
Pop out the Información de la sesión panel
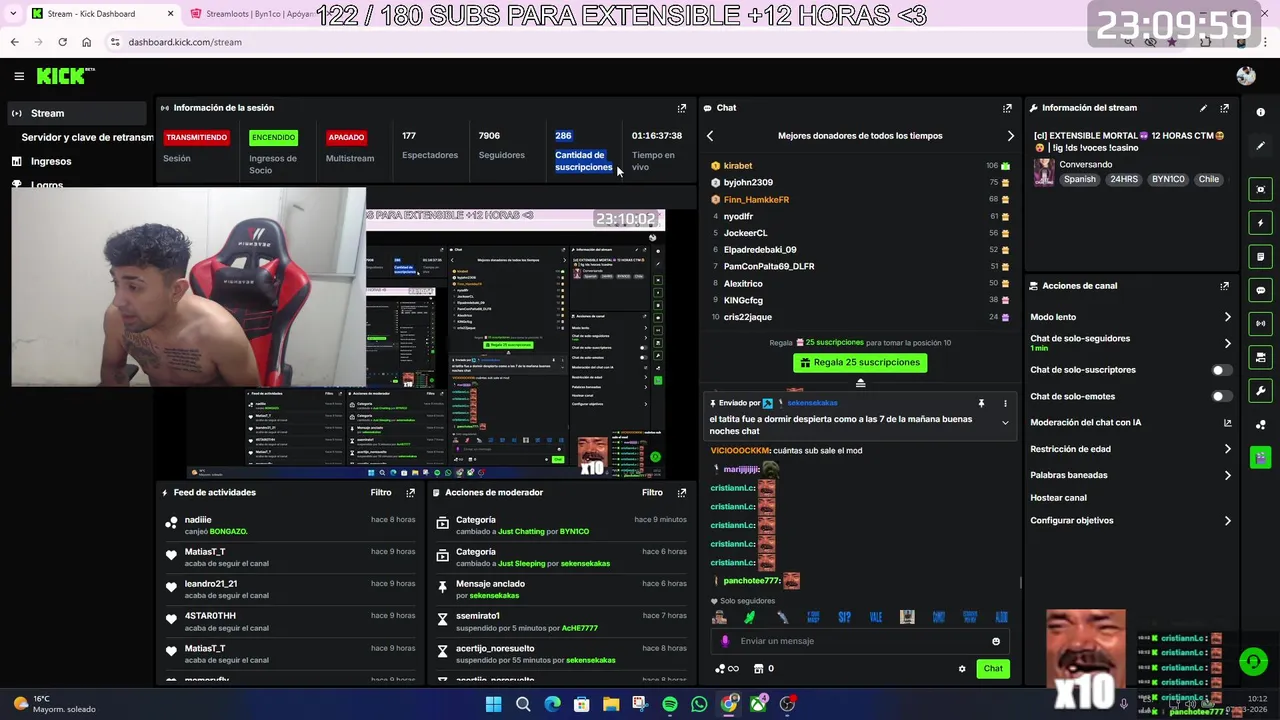(682, 108)
